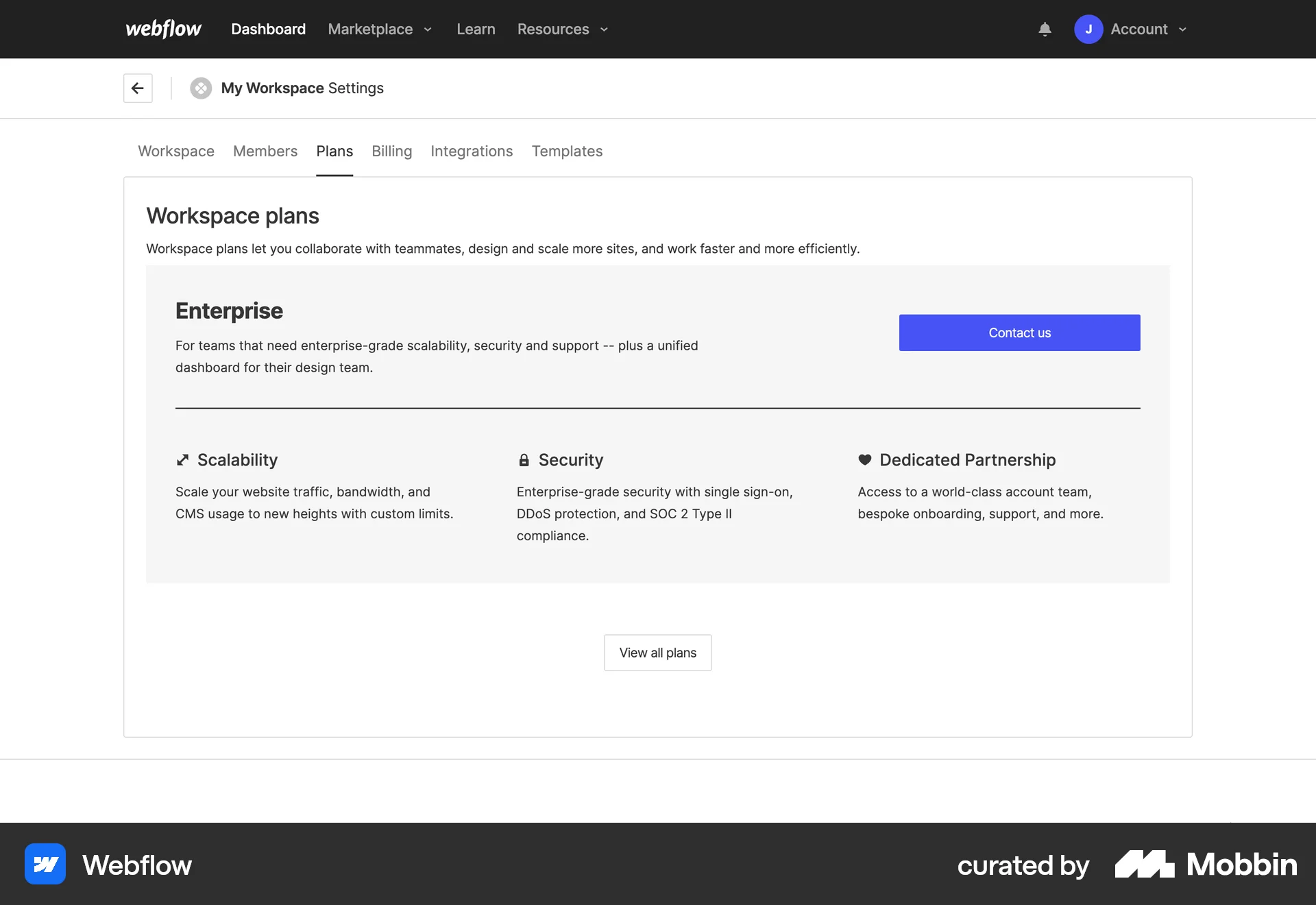Click the View all plans button
This screenshot has width=1316, height=905.
coord(657,652)
